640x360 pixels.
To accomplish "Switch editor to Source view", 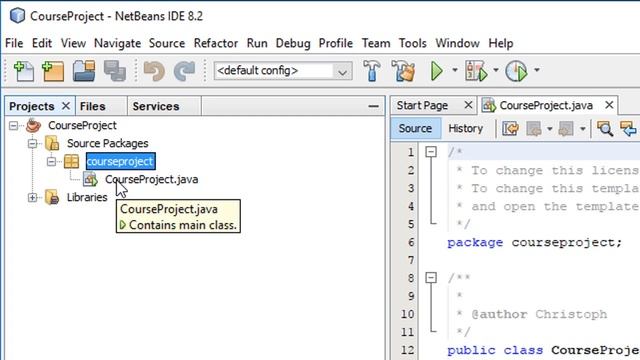I will 415,128.
